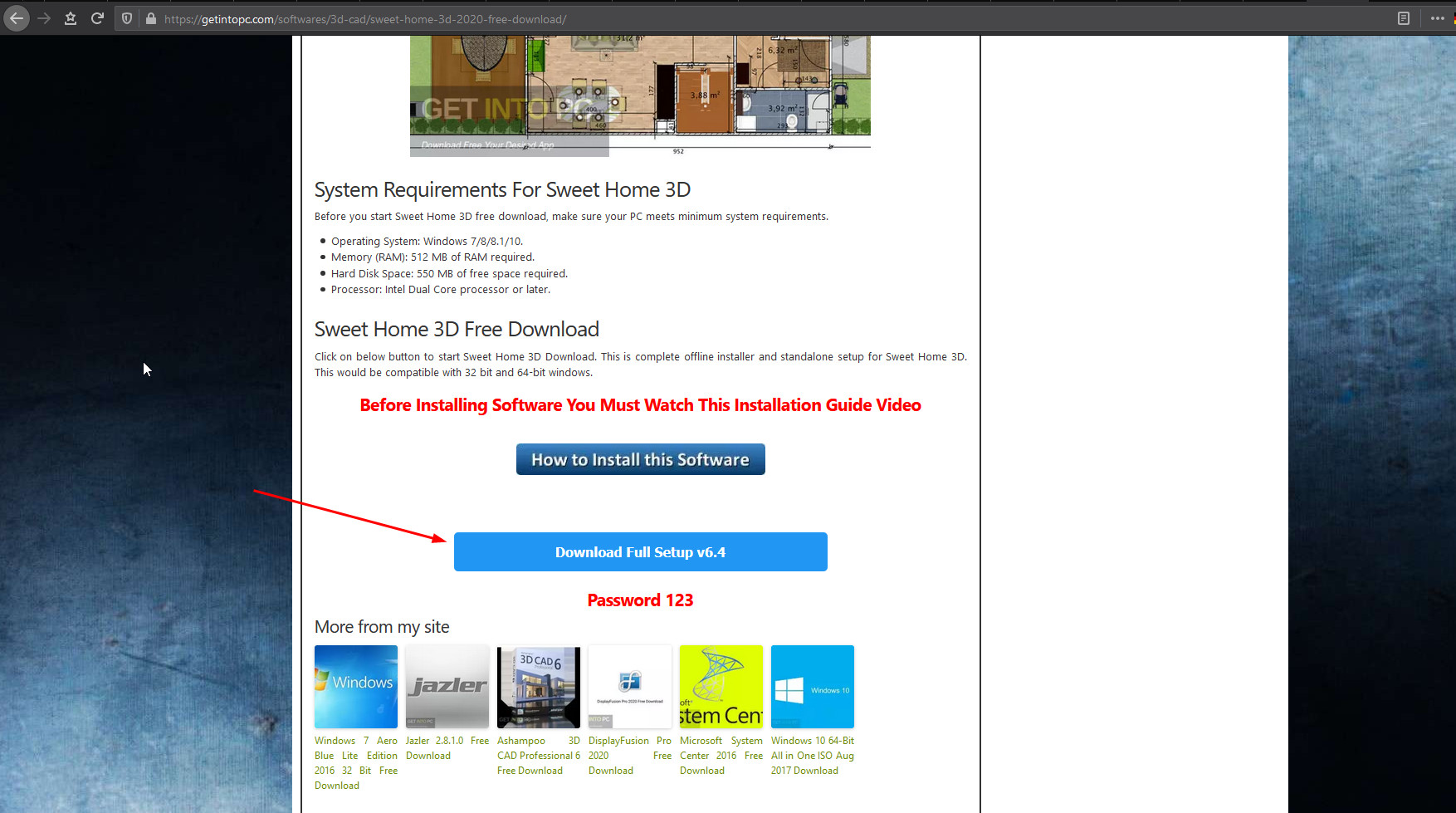This screenshot has height=813, width=1456.
Task: Click the browser forward arrow button
Action: [x=44, y=18]
